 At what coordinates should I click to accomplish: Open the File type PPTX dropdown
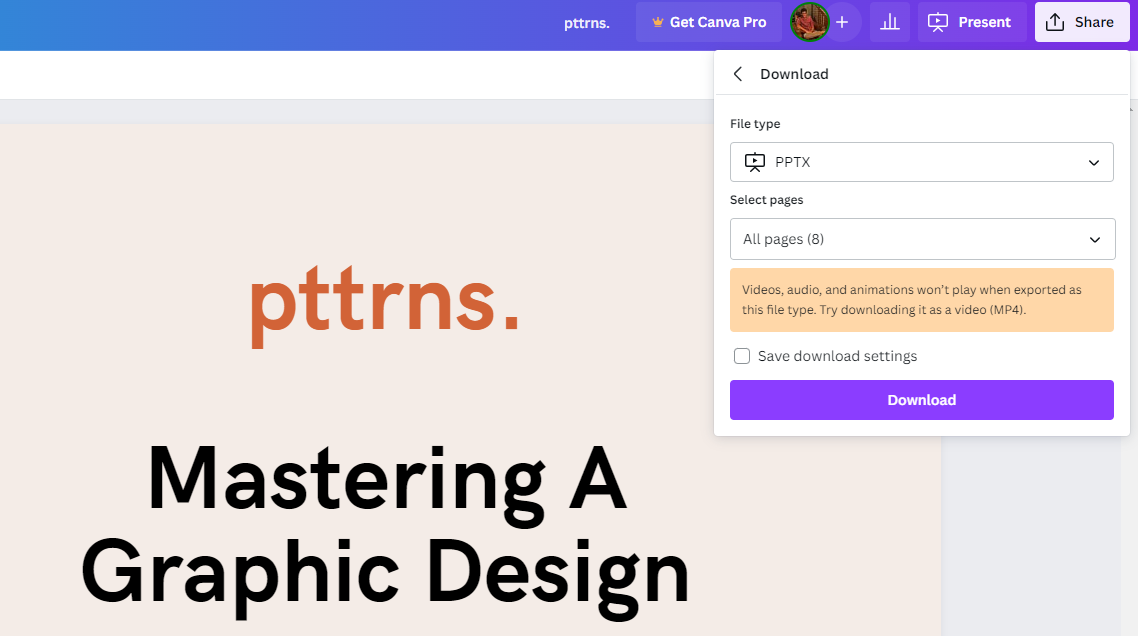(x=922, y=162)
